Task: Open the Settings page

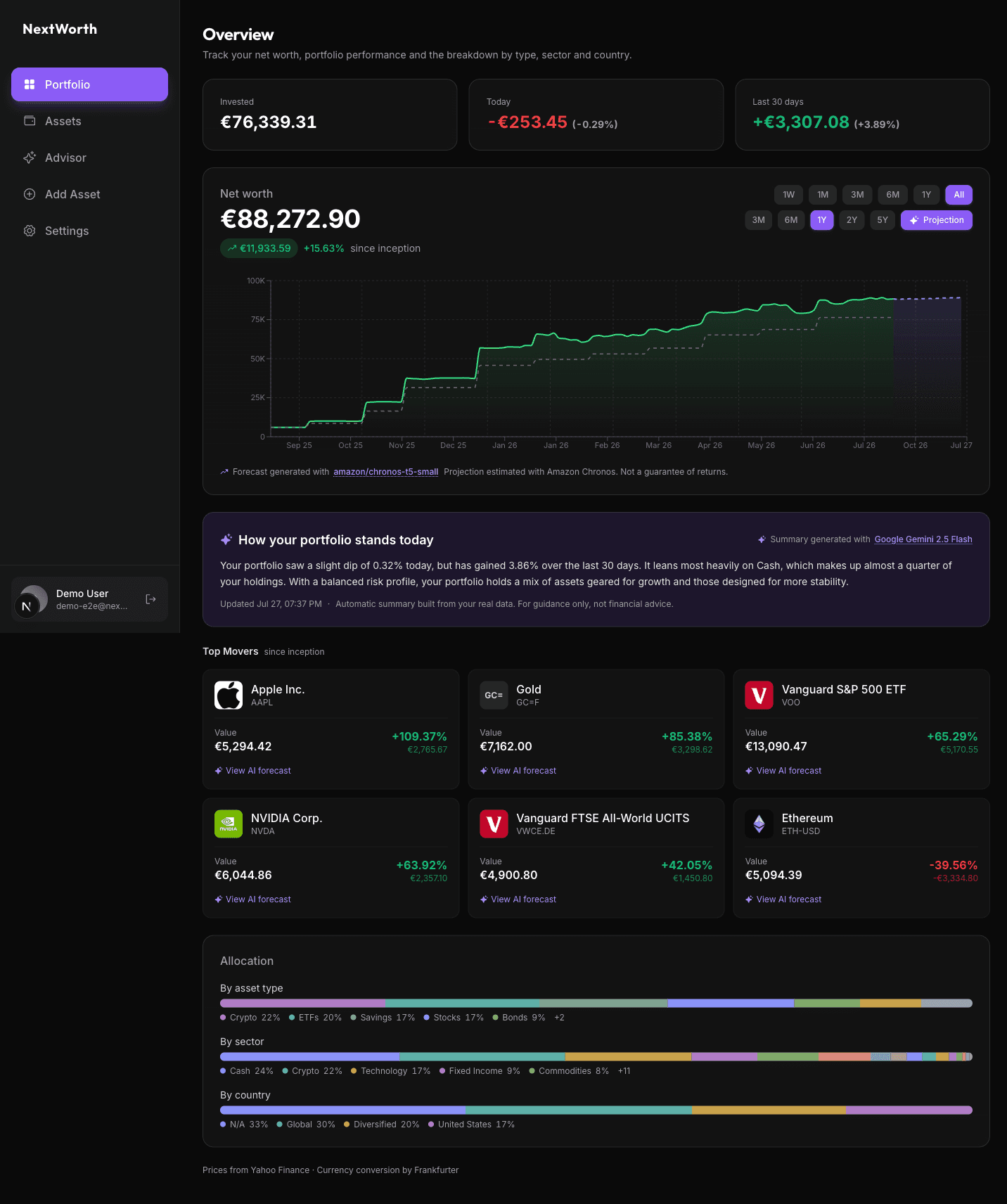Action: click(x=89, y=231)
